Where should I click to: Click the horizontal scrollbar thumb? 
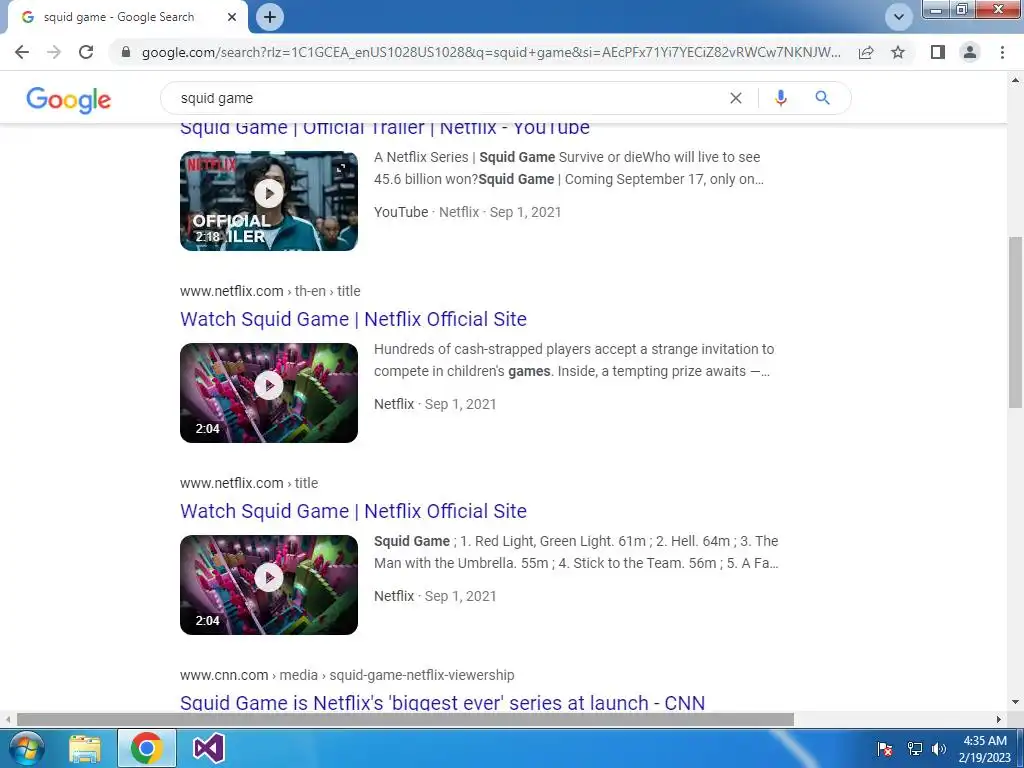(x=405, y=719)
